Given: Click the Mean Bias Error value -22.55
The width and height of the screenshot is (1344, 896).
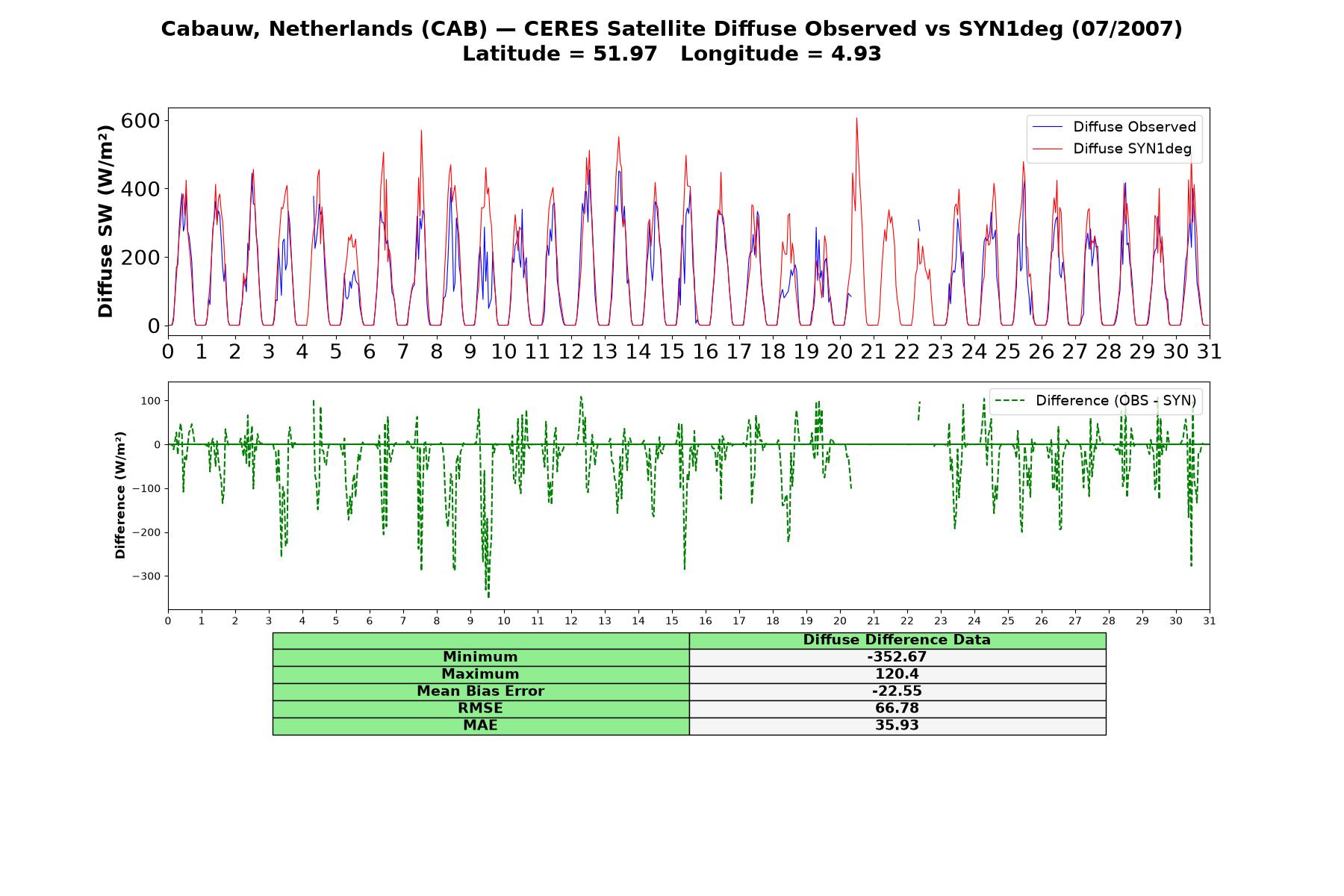Looking at the screenshot, I should [x=897, y=691].
